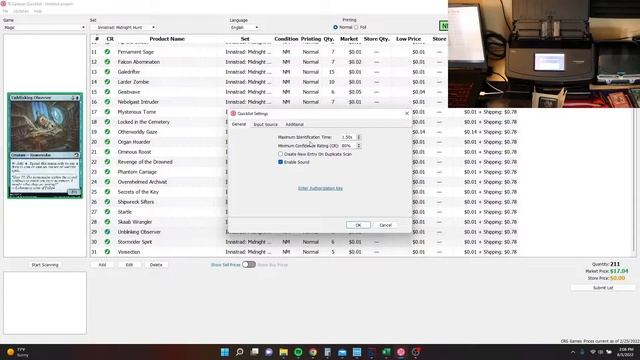Viewport: 640px width, 360px height.
Task: Open the Mail app from the taskbar
Action: 342,352
